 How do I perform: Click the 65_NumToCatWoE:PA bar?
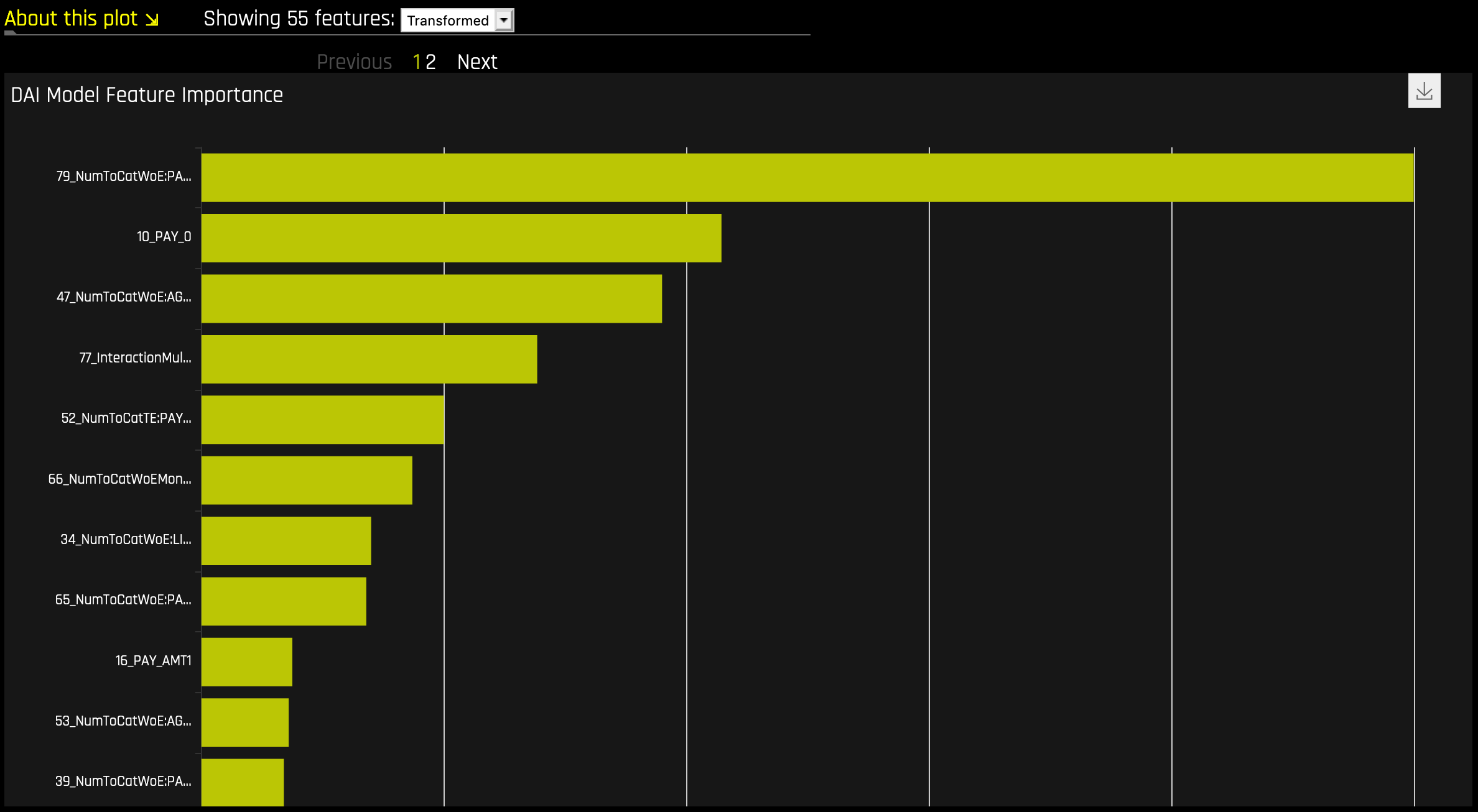(x=284, y=601)
